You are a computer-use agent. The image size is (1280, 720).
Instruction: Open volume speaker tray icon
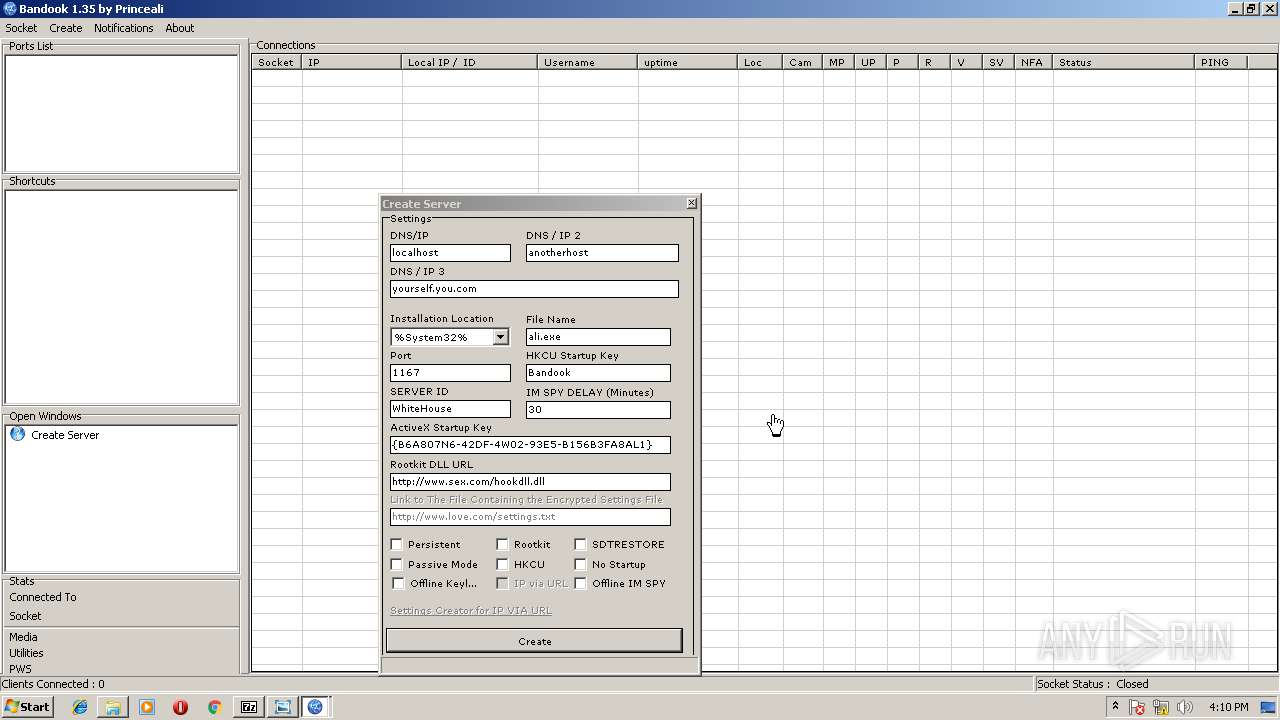click(1185, 707)
